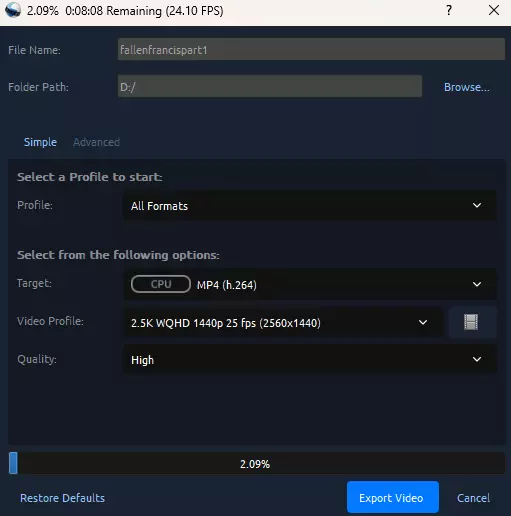
Task: Cancel the export
Action: pos(473,498)
